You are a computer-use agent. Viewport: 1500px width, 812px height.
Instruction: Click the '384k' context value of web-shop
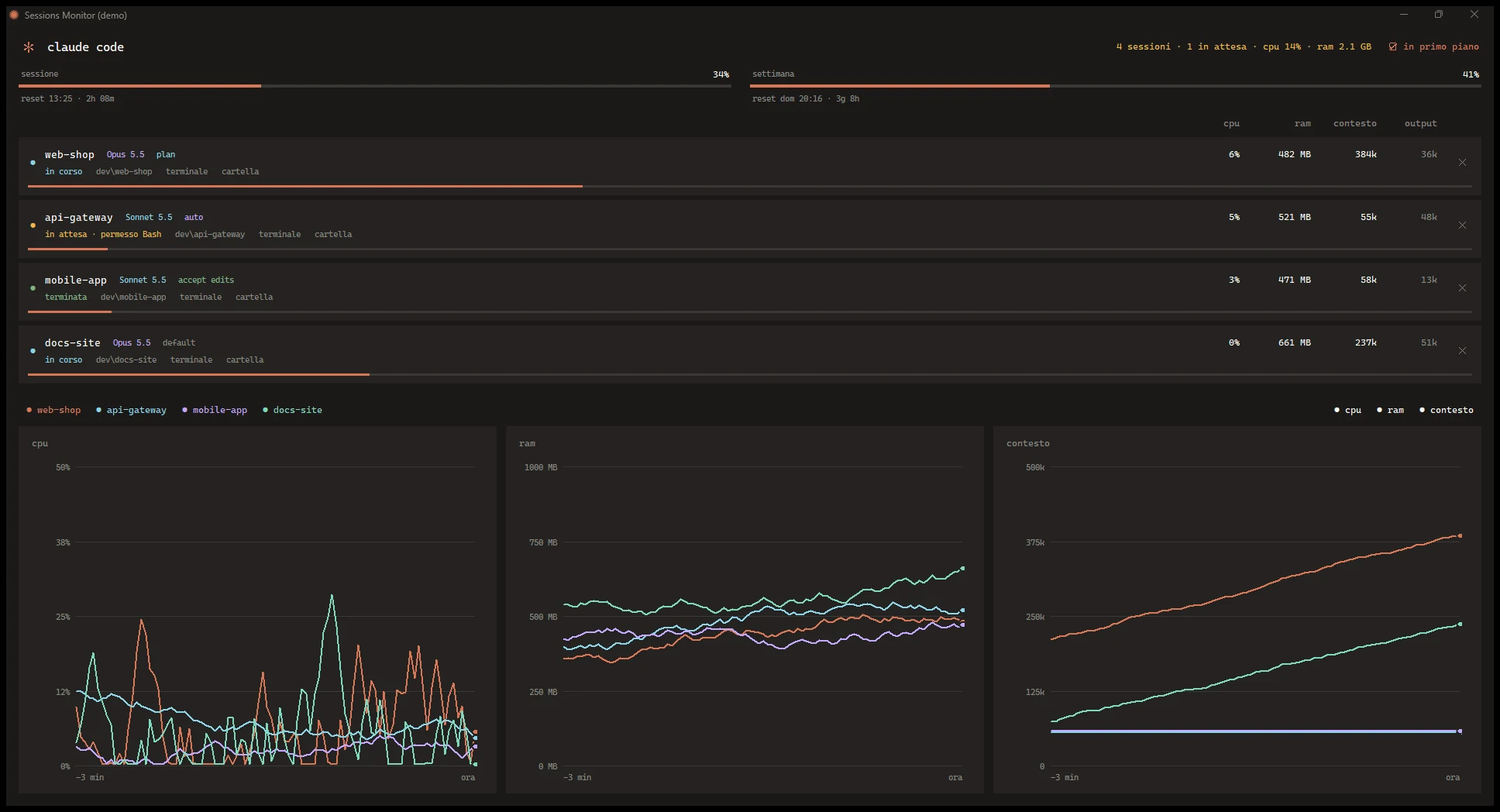click(1366, 155)
